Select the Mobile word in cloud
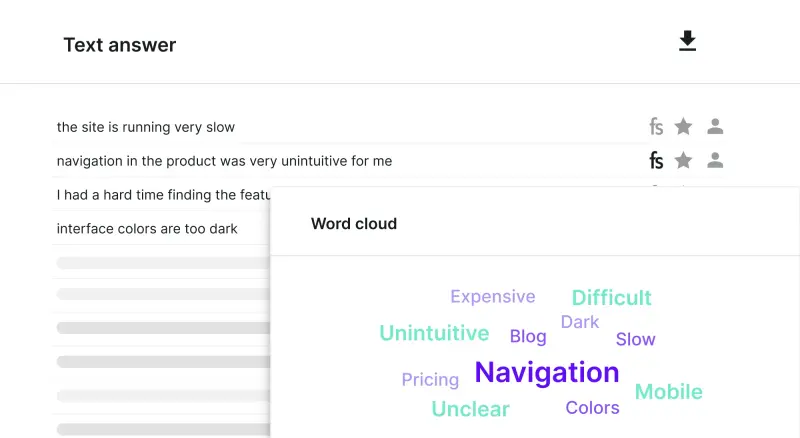This screenshot has height=438, width=800. (x=668, y=392)
